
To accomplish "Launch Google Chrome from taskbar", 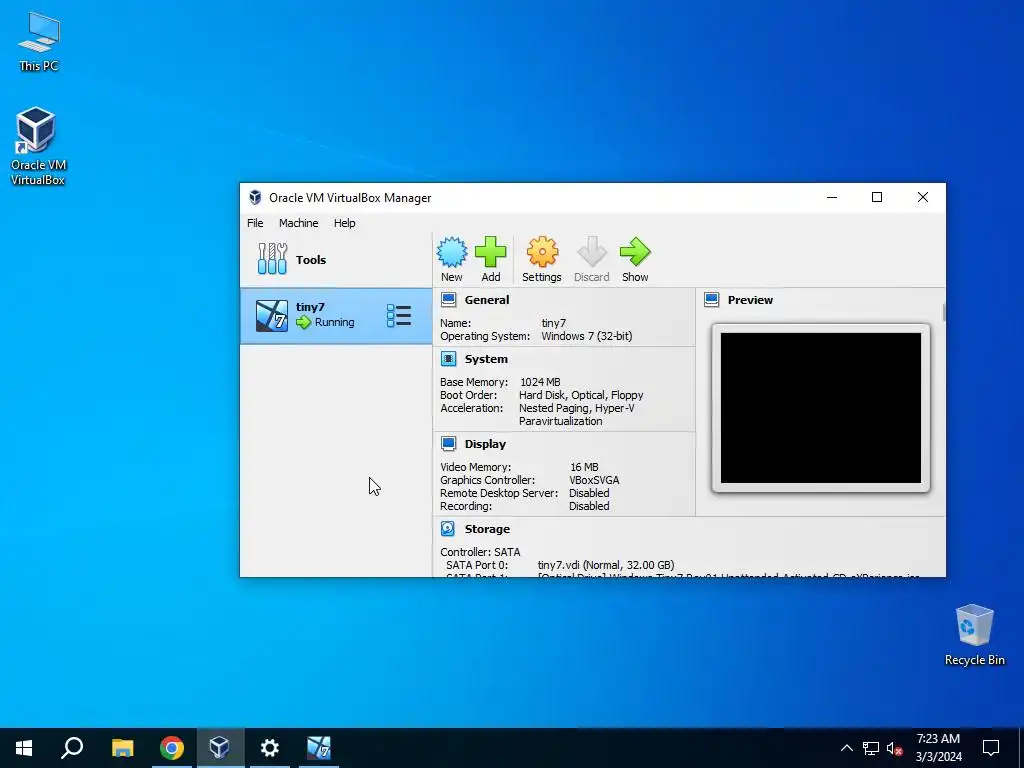I will point(172,748).
